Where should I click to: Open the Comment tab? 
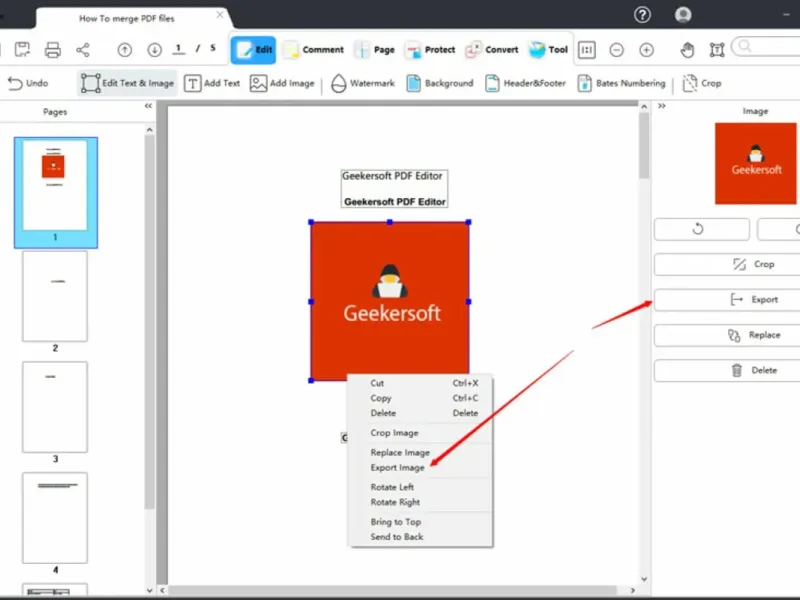(314, 49)
